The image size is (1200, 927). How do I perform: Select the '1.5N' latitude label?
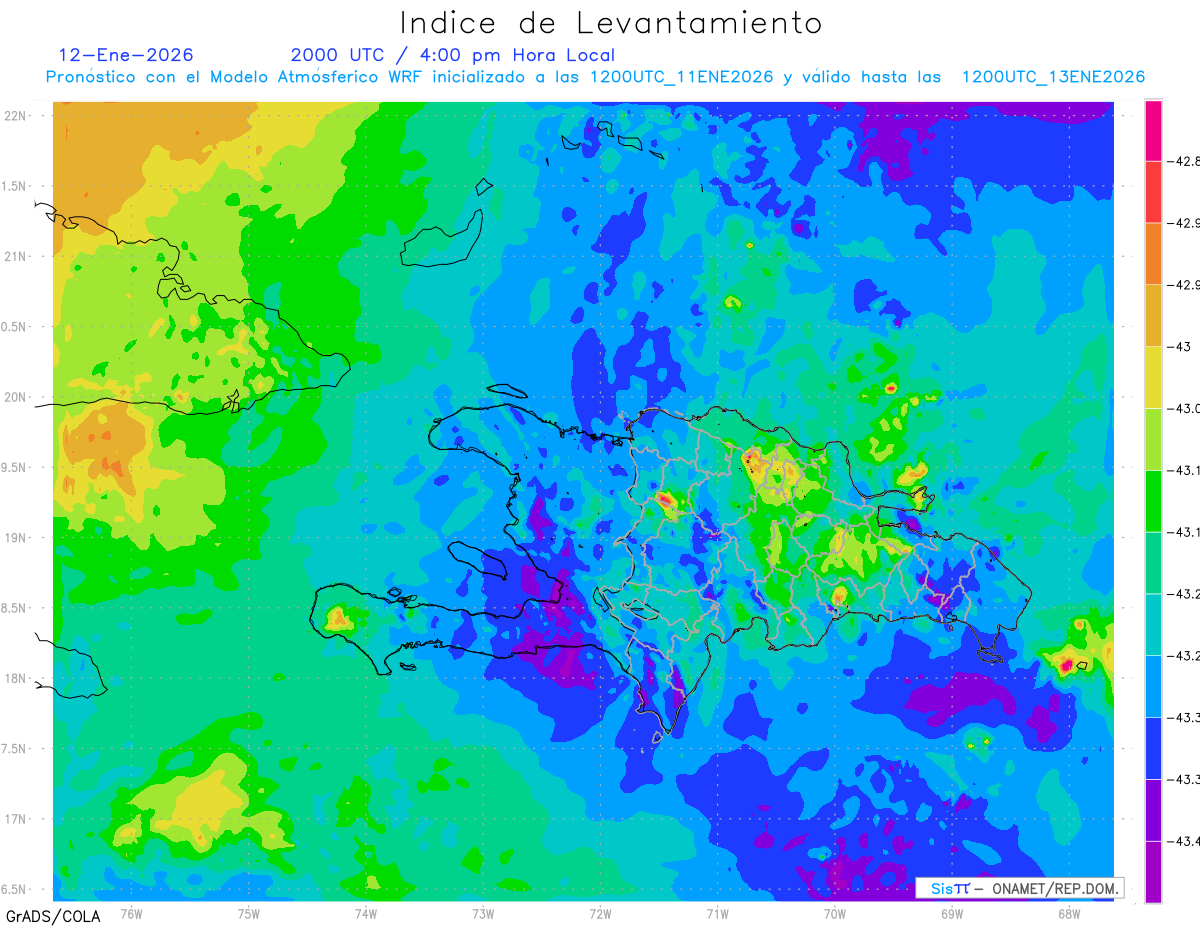tap(14, 186)
